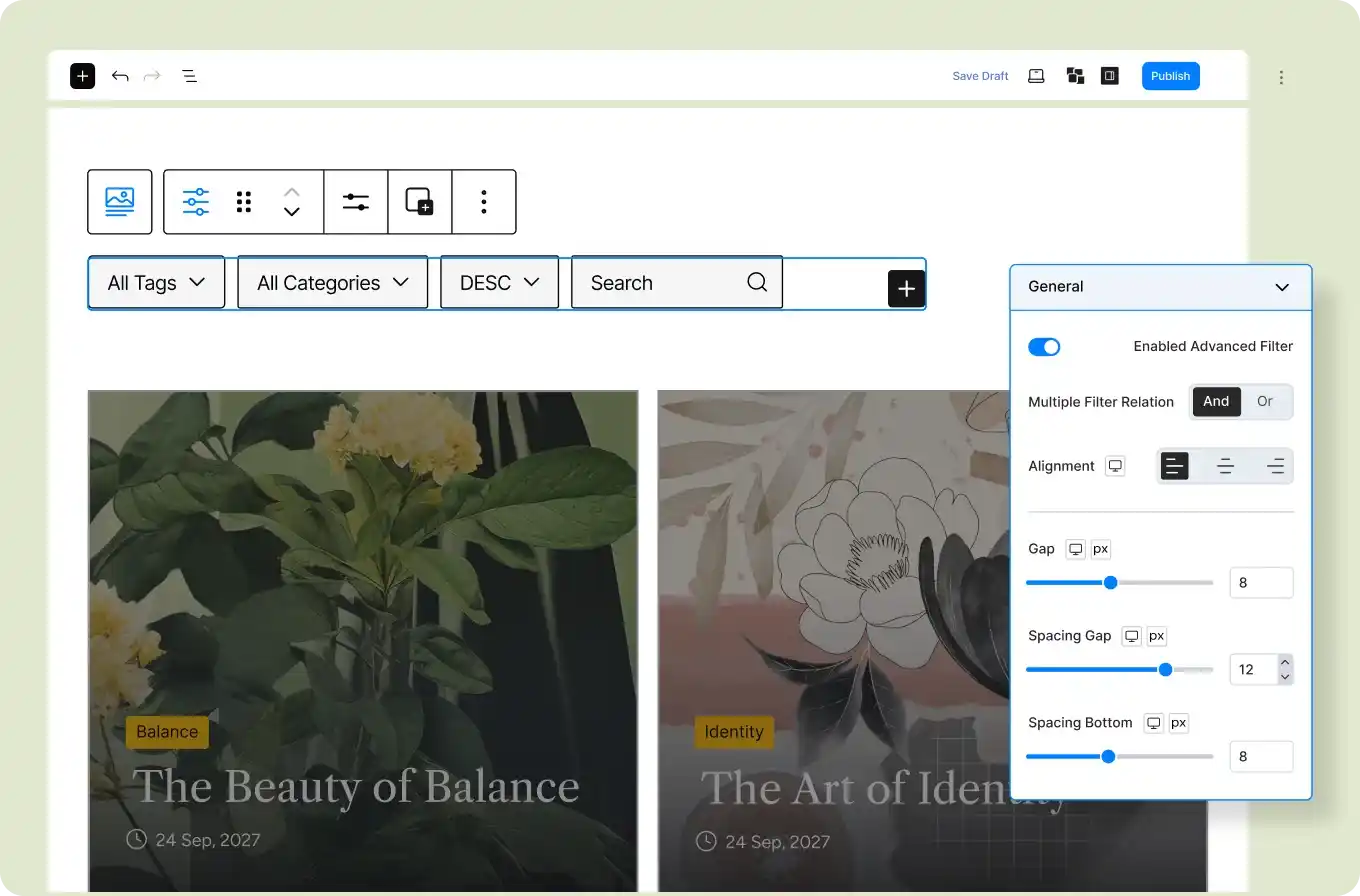The image size is (1360, 896).
Task: Click the Spacing Bottom value field
Action: (x=1260, y=756)
